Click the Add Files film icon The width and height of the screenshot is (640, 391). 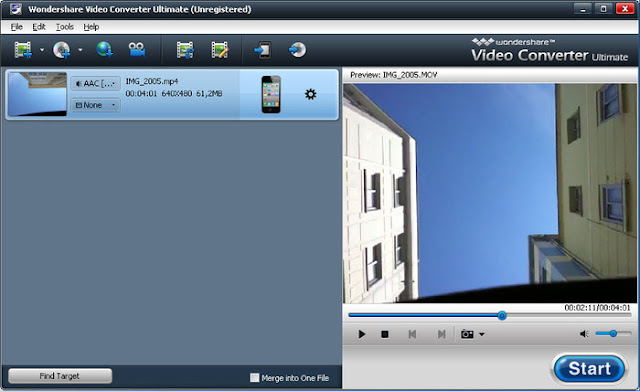23,50
